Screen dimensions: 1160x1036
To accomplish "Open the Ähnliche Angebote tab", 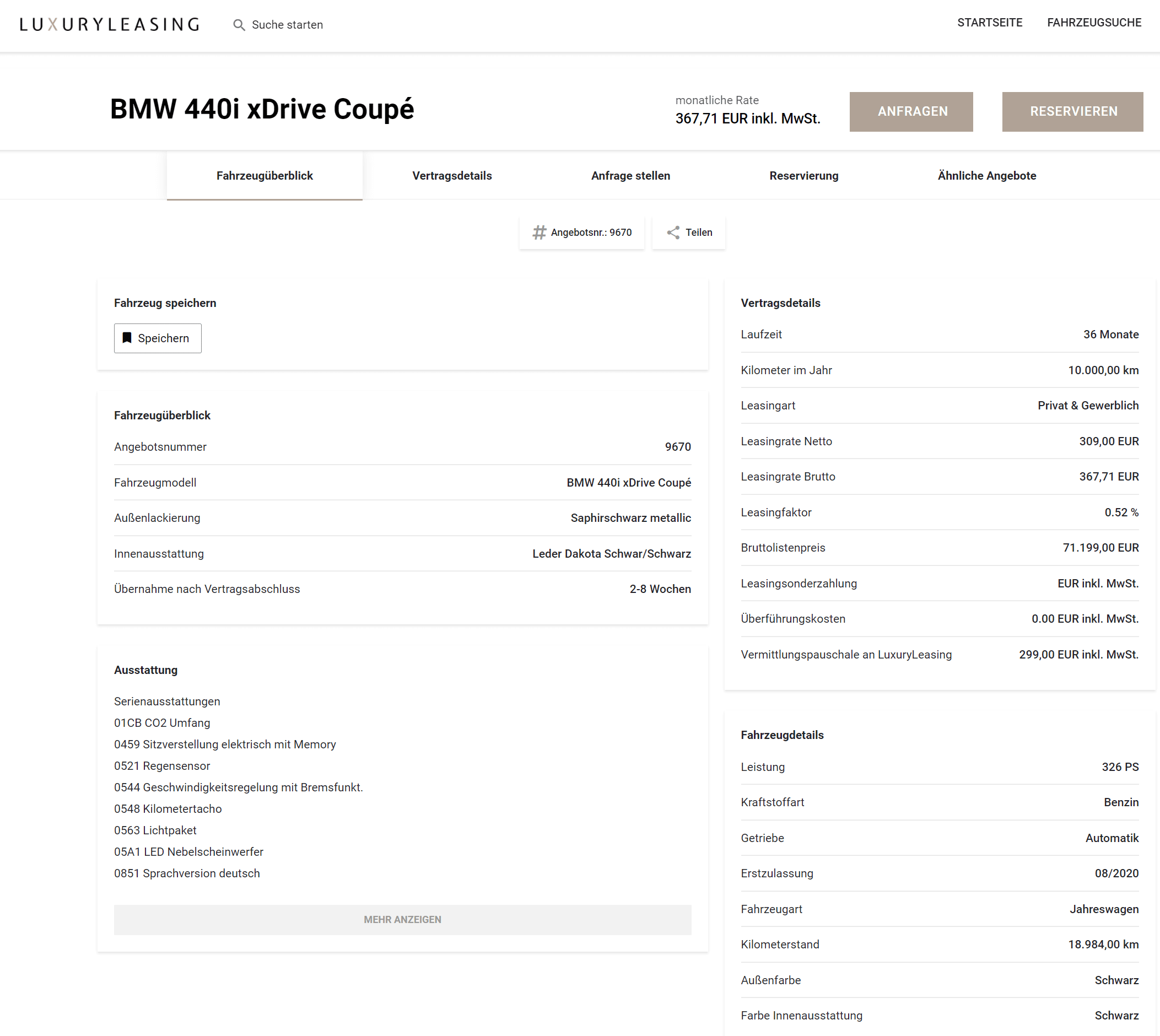I will pos(987,176).
